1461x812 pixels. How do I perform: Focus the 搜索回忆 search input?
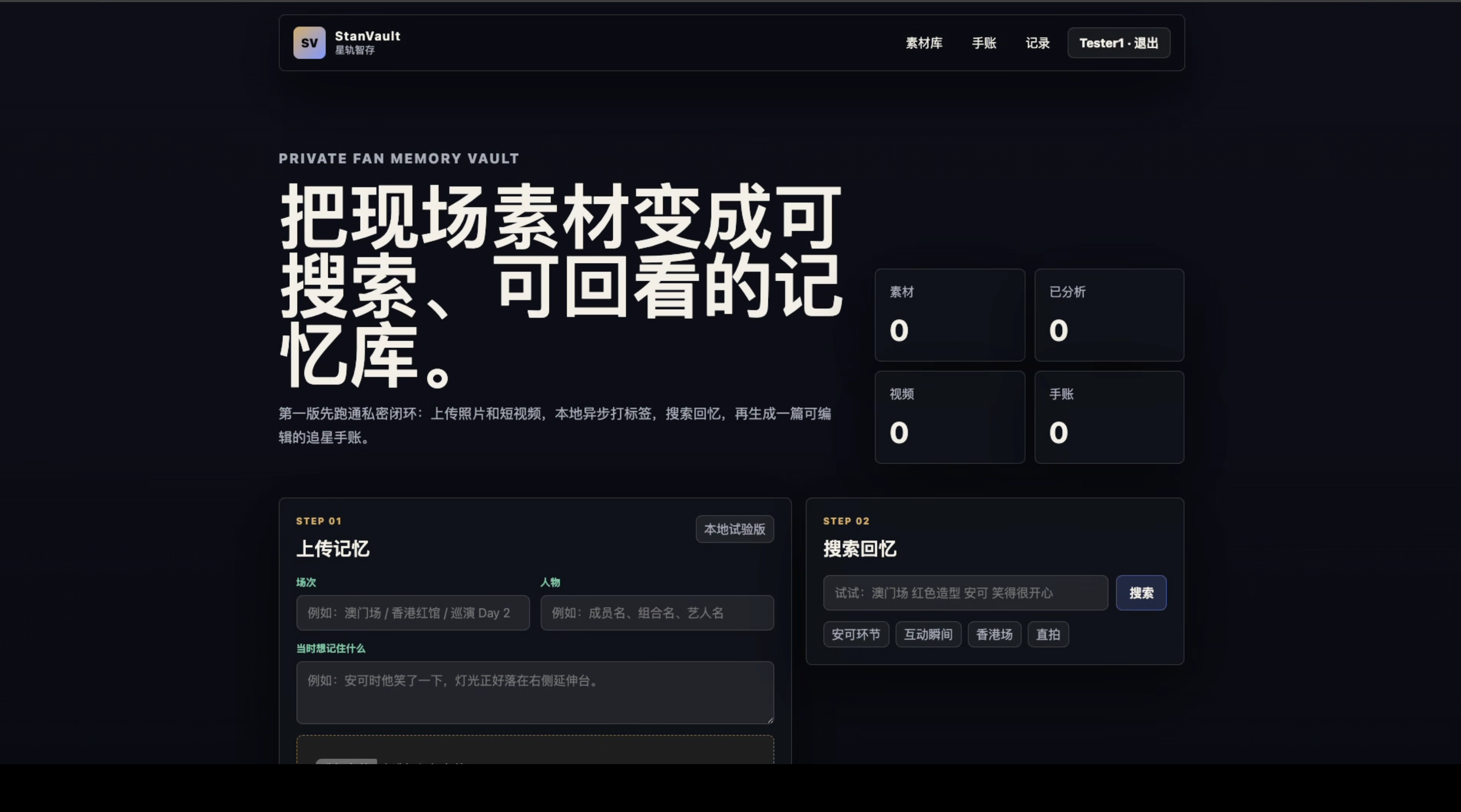[965, 593]
